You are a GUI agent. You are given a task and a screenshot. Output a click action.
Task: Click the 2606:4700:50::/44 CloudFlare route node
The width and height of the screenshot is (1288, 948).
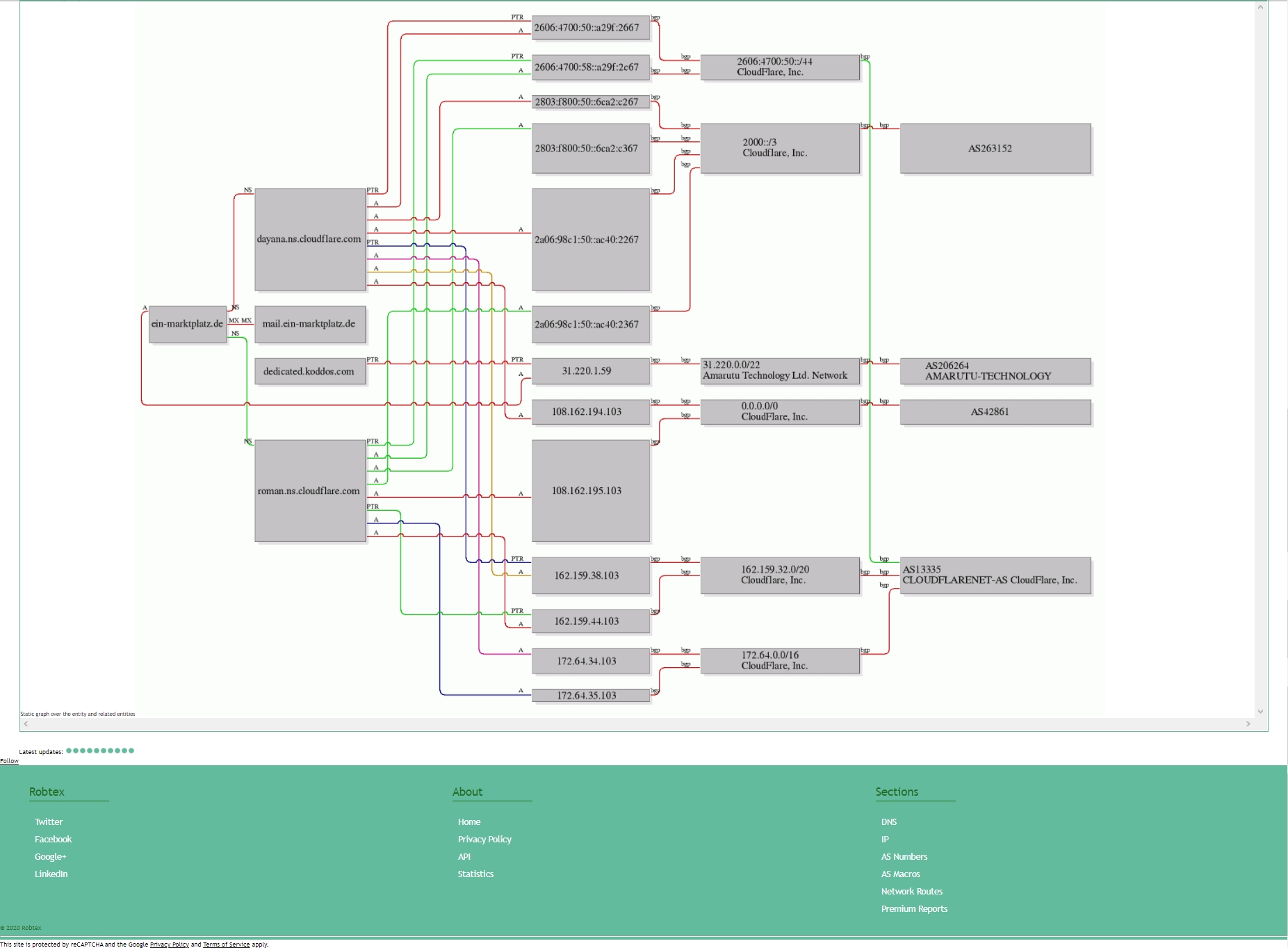780,67
